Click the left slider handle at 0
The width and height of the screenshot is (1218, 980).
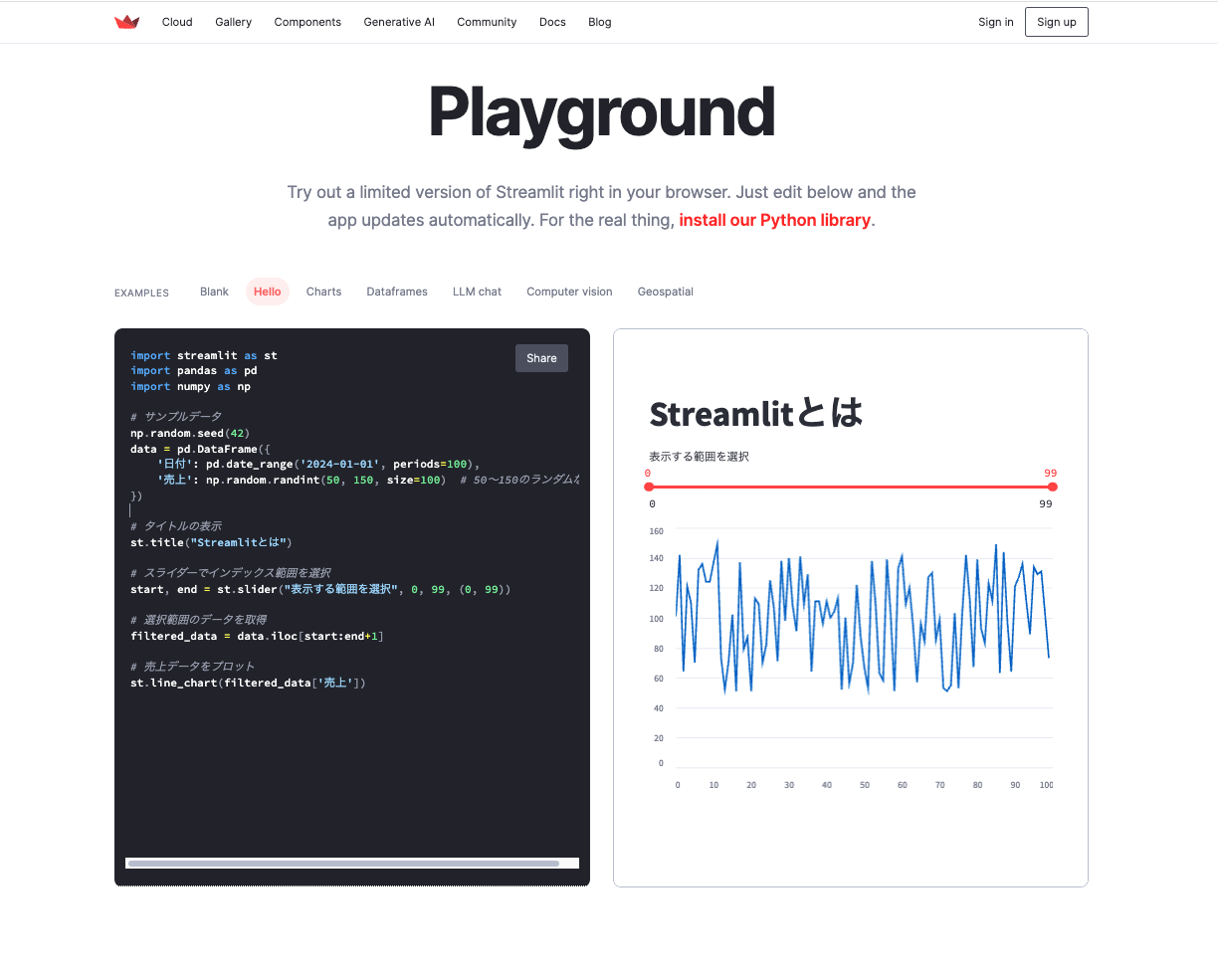649,487
